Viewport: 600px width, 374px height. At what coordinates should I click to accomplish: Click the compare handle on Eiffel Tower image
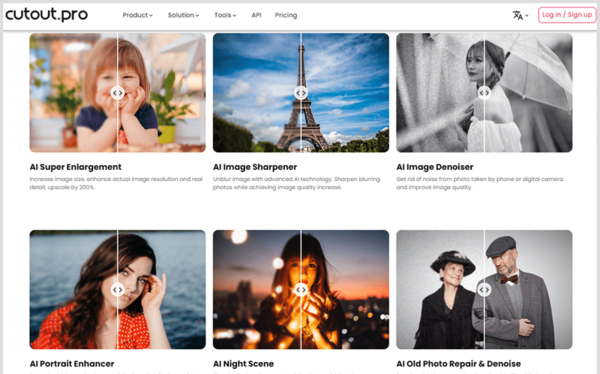301,93
